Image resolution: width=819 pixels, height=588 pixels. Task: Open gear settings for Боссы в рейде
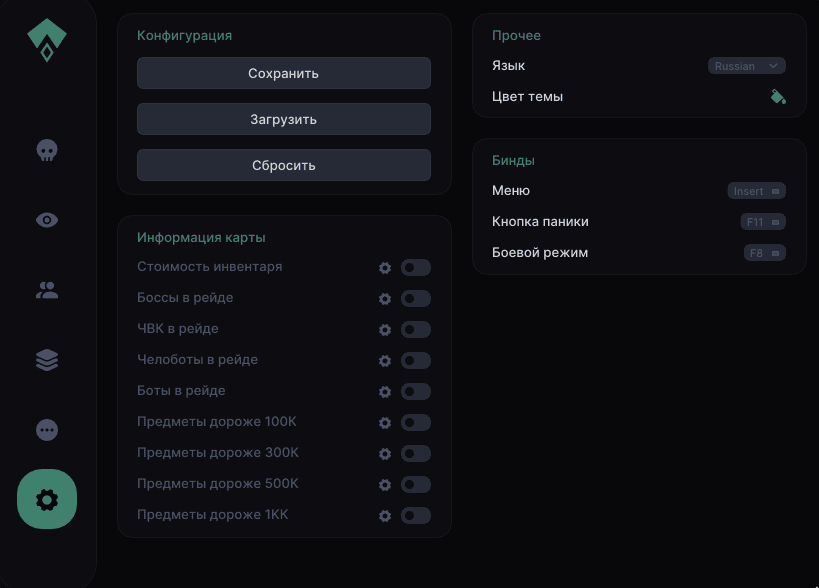click(385, 299)
